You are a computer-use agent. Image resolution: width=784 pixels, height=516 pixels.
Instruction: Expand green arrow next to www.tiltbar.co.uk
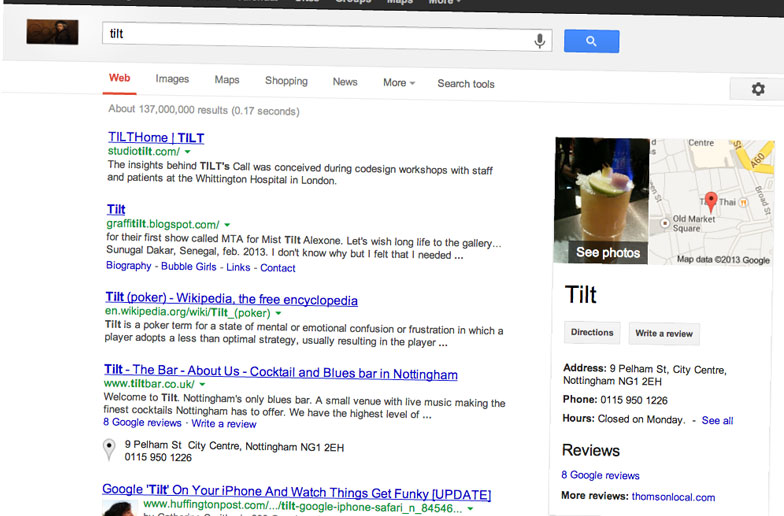[x=202, y=384]
